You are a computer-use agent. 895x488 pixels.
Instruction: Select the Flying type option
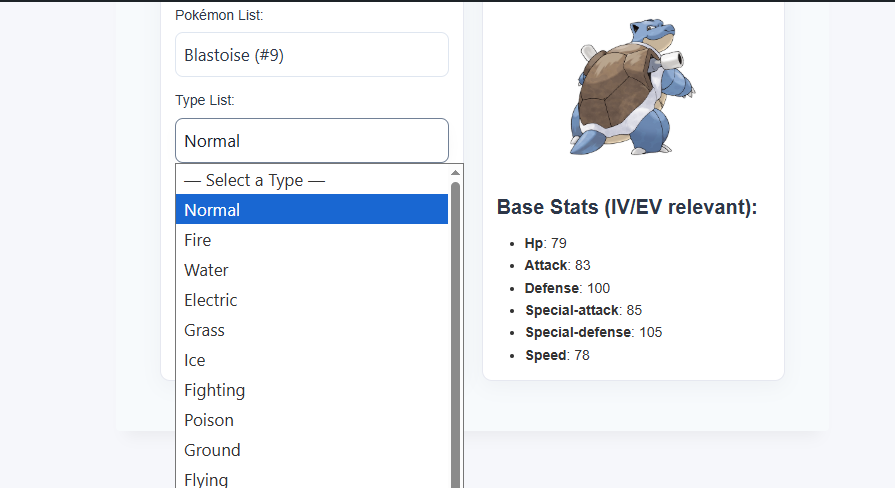[x=311, y=479]
